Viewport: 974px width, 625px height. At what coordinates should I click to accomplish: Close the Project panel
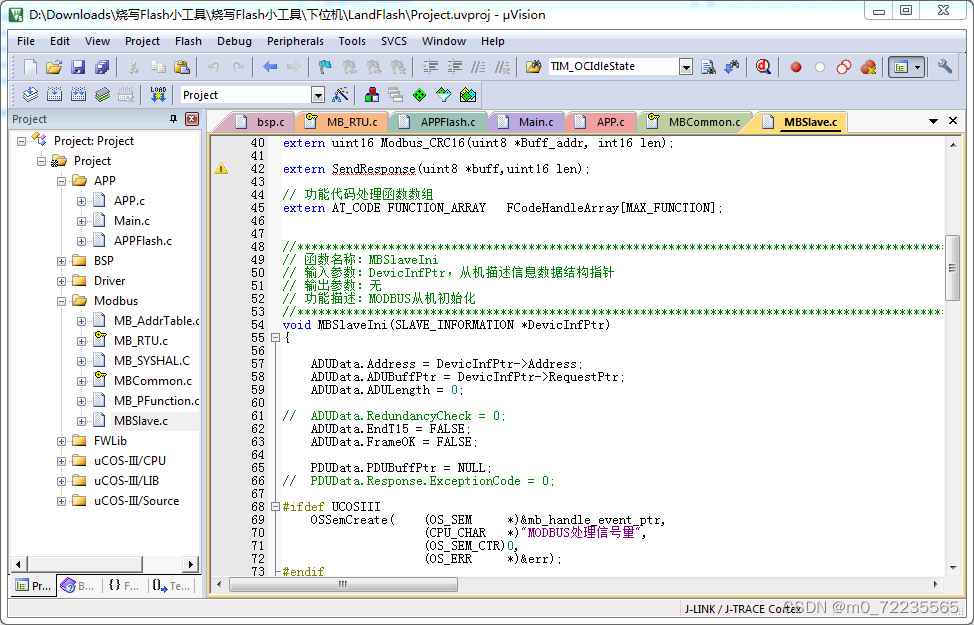(x=192, y=119)
